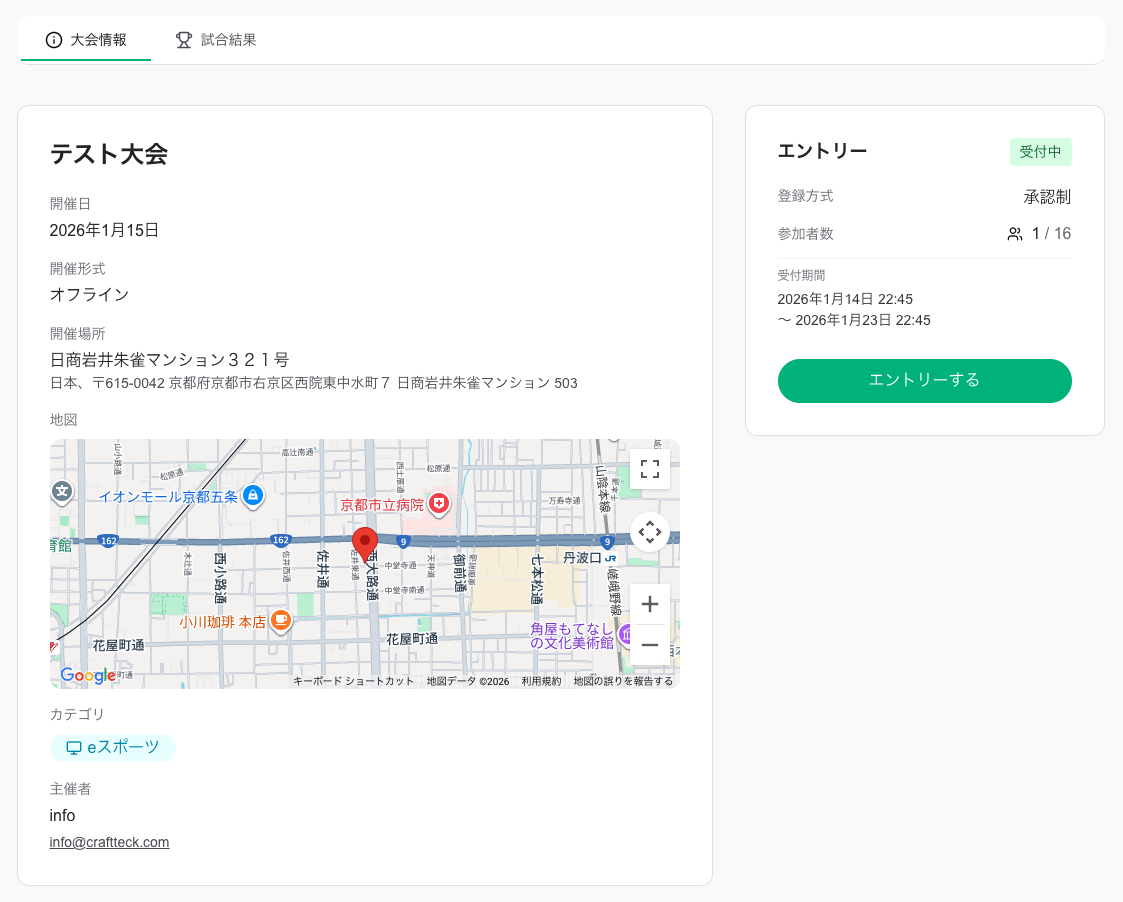Click the 角屋もてなしの文化美術館 museum marker

point(627,634)
